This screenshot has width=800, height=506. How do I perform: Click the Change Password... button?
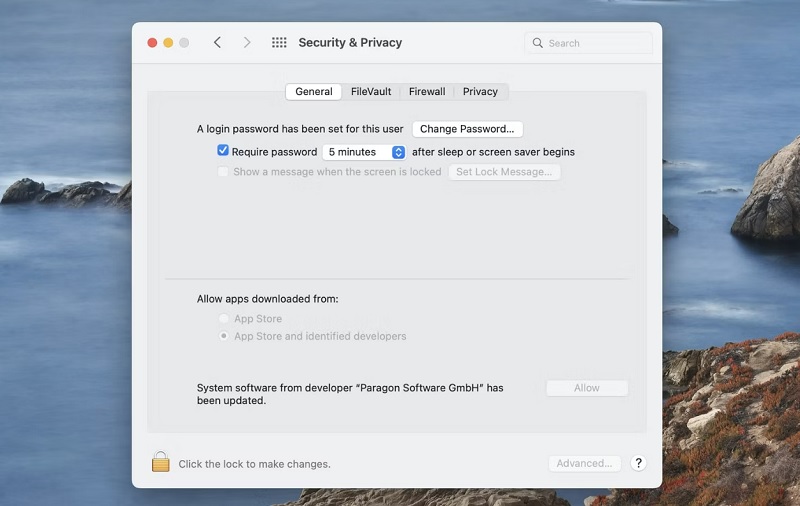pos(467,129)
